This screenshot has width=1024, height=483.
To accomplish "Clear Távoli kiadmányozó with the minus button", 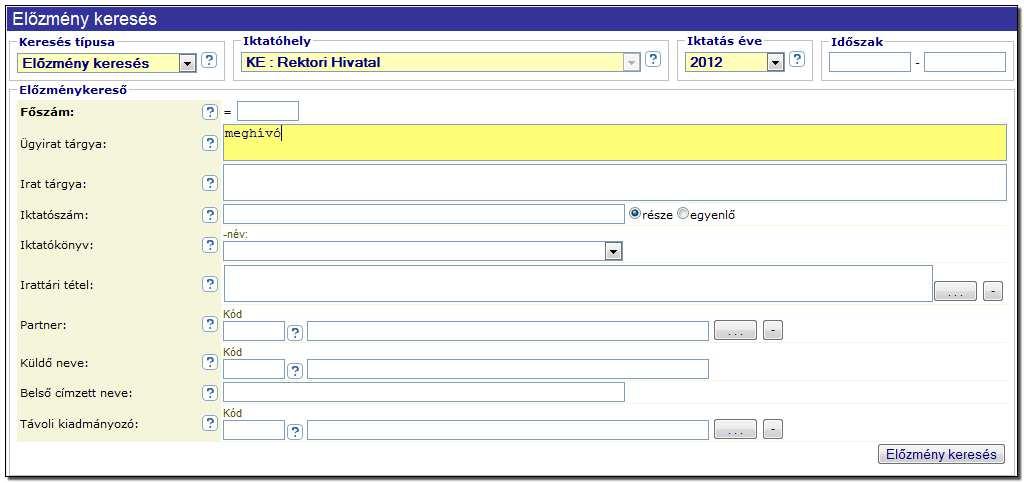I will click(773, 429).
